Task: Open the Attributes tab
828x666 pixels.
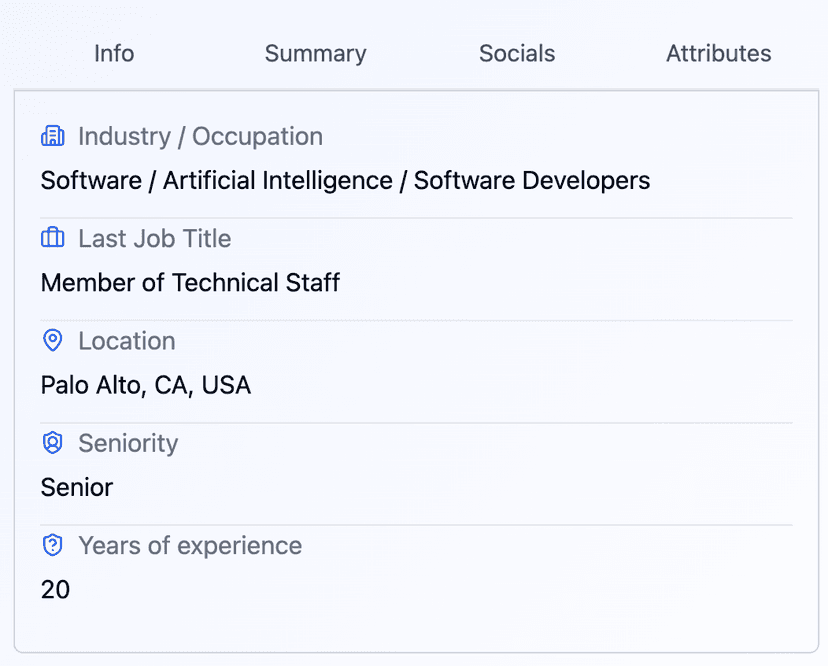Action: (718, 54)
